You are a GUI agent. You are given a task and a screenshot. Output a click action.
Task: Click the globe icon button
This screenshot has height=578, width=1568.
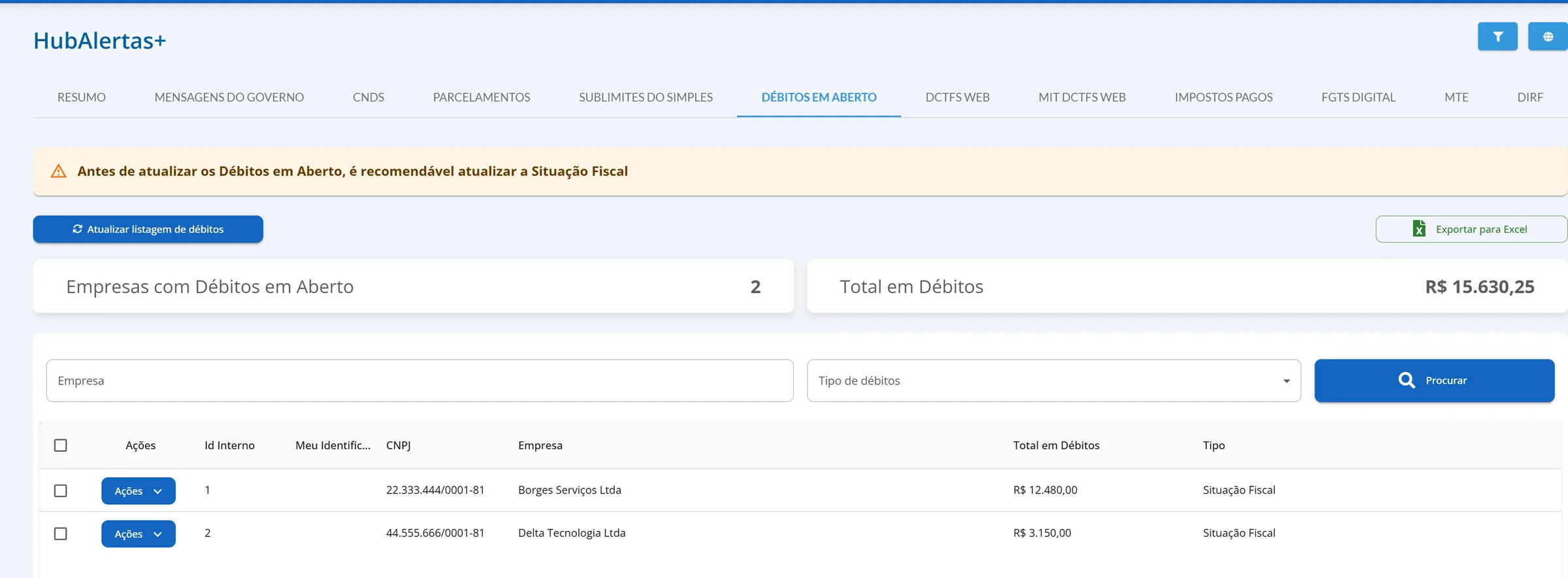pos(1548,37)
